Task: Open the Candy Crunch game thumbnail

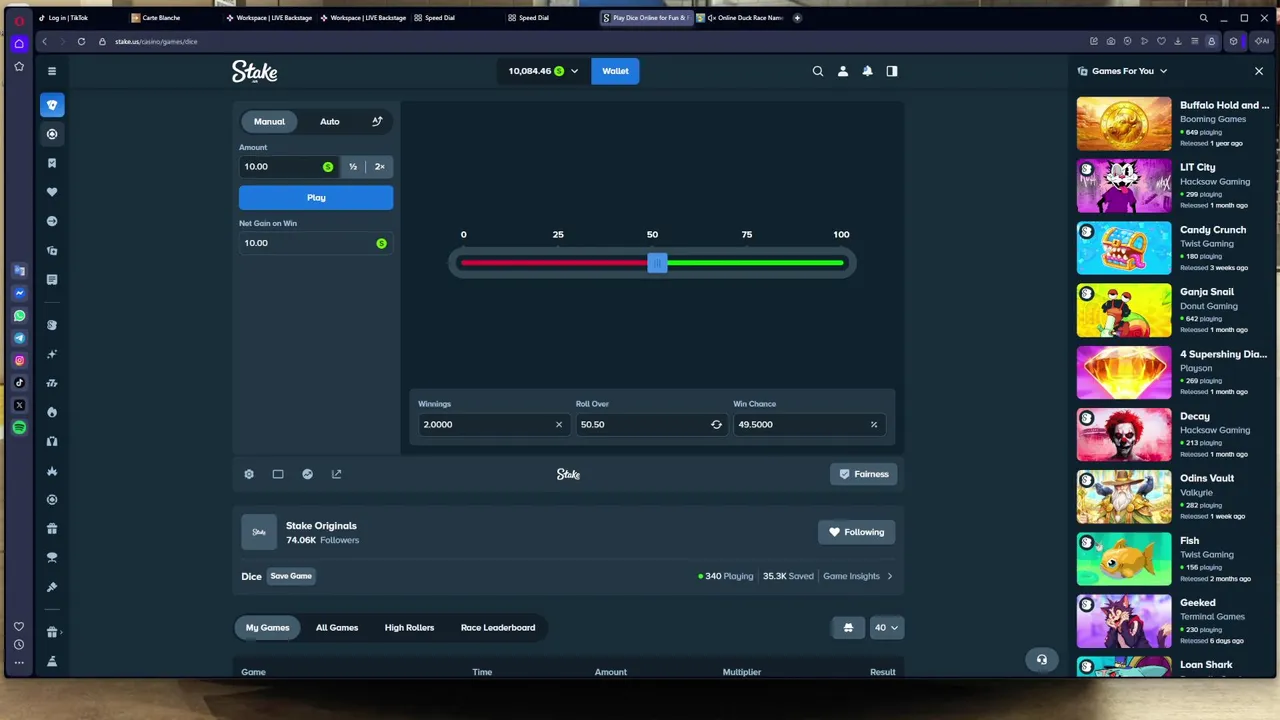Action: click(1124, 248)
